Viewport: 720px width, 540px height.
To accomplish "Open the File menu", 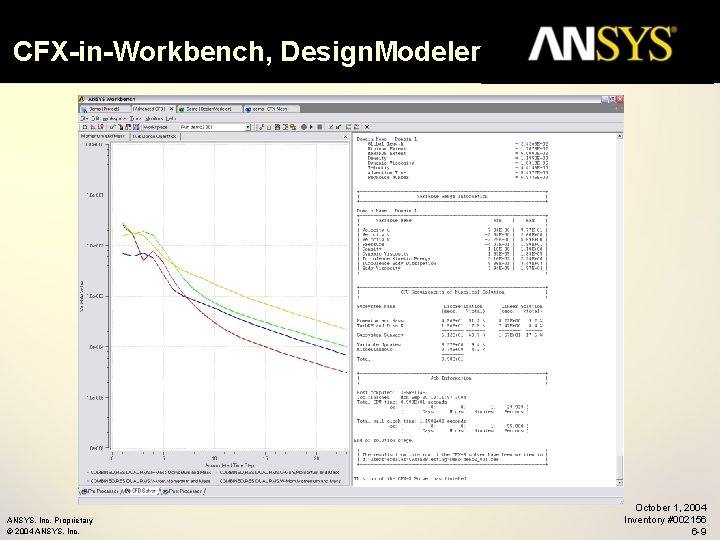I will pyautogui.click(x=84, y=118).
